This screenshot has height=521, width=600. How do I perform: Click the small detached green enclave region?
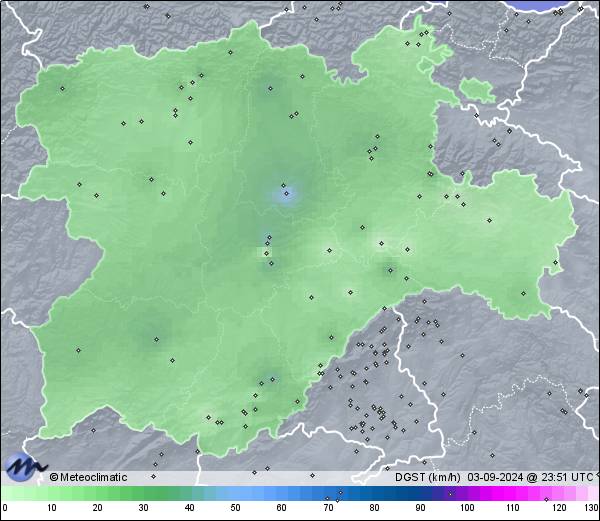pos(477,90)
